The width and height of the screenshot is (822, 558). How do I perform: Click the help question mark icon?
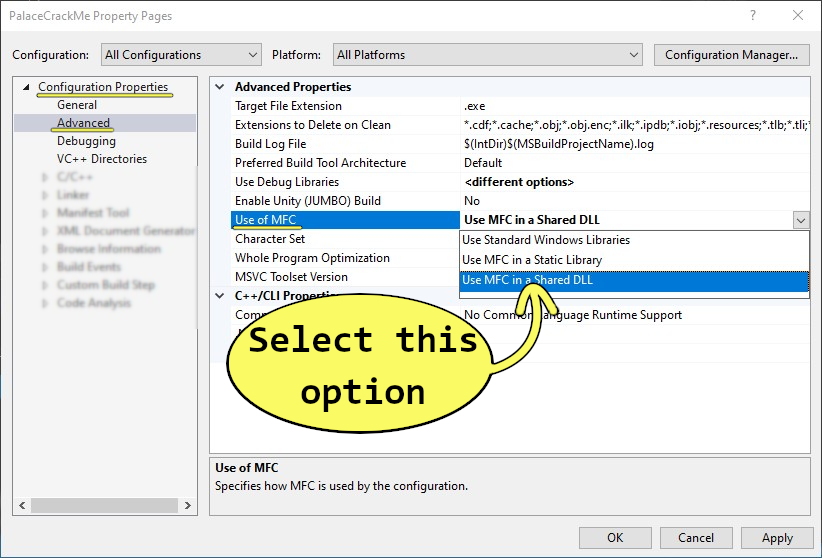tap(753, 15)
